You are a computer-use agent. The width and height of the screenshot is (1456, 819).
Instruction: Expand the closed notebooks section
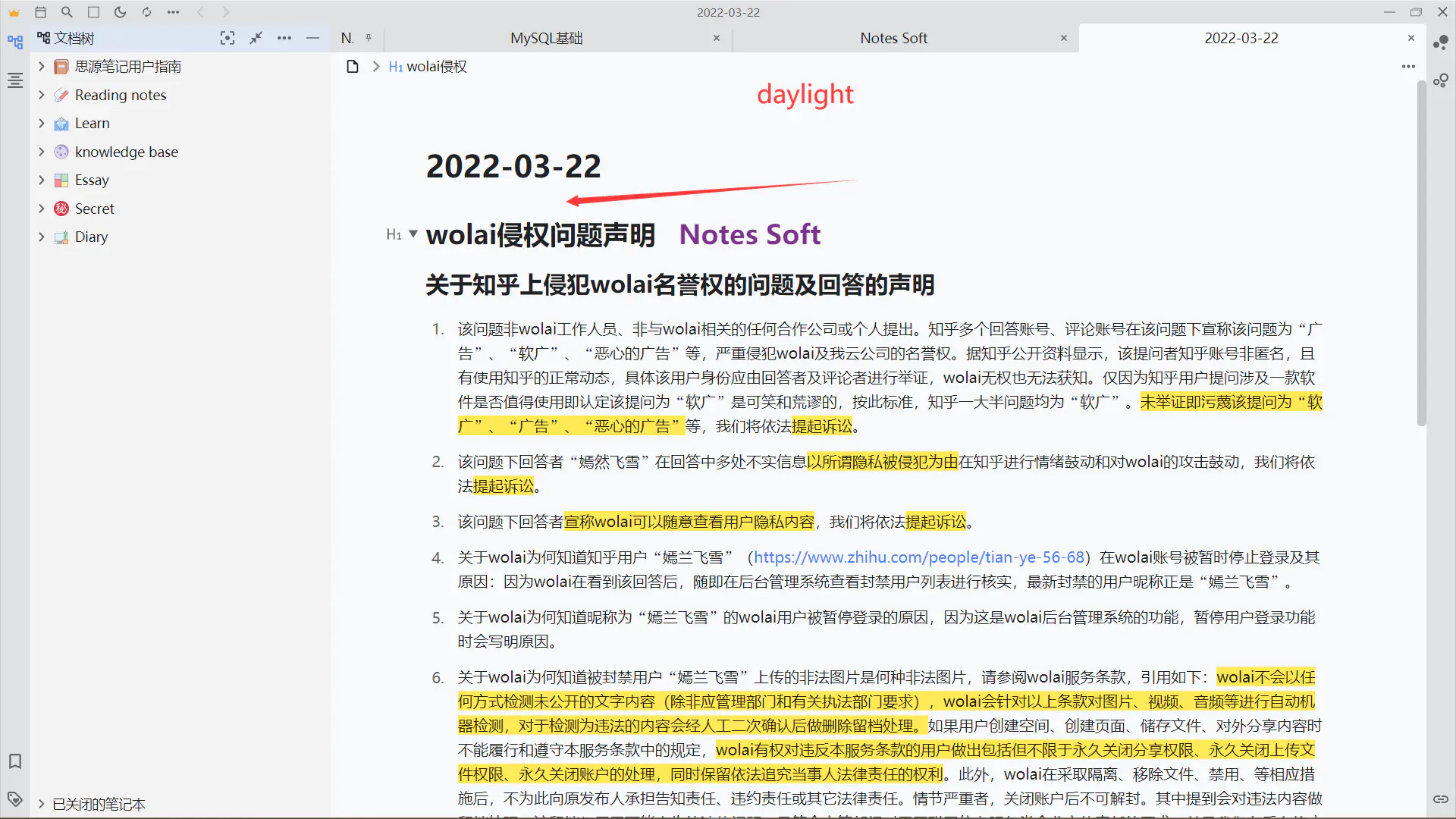coord(42,804)
